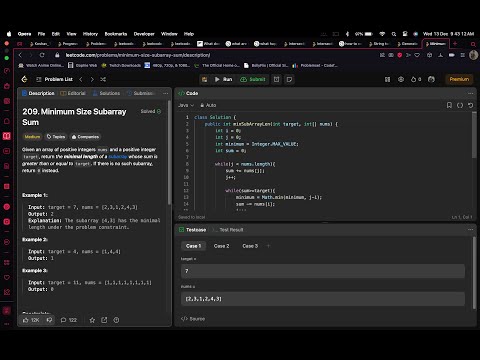480x360 pixels.
Task: Open the description panel more options
Action: [x=166, y=93]
